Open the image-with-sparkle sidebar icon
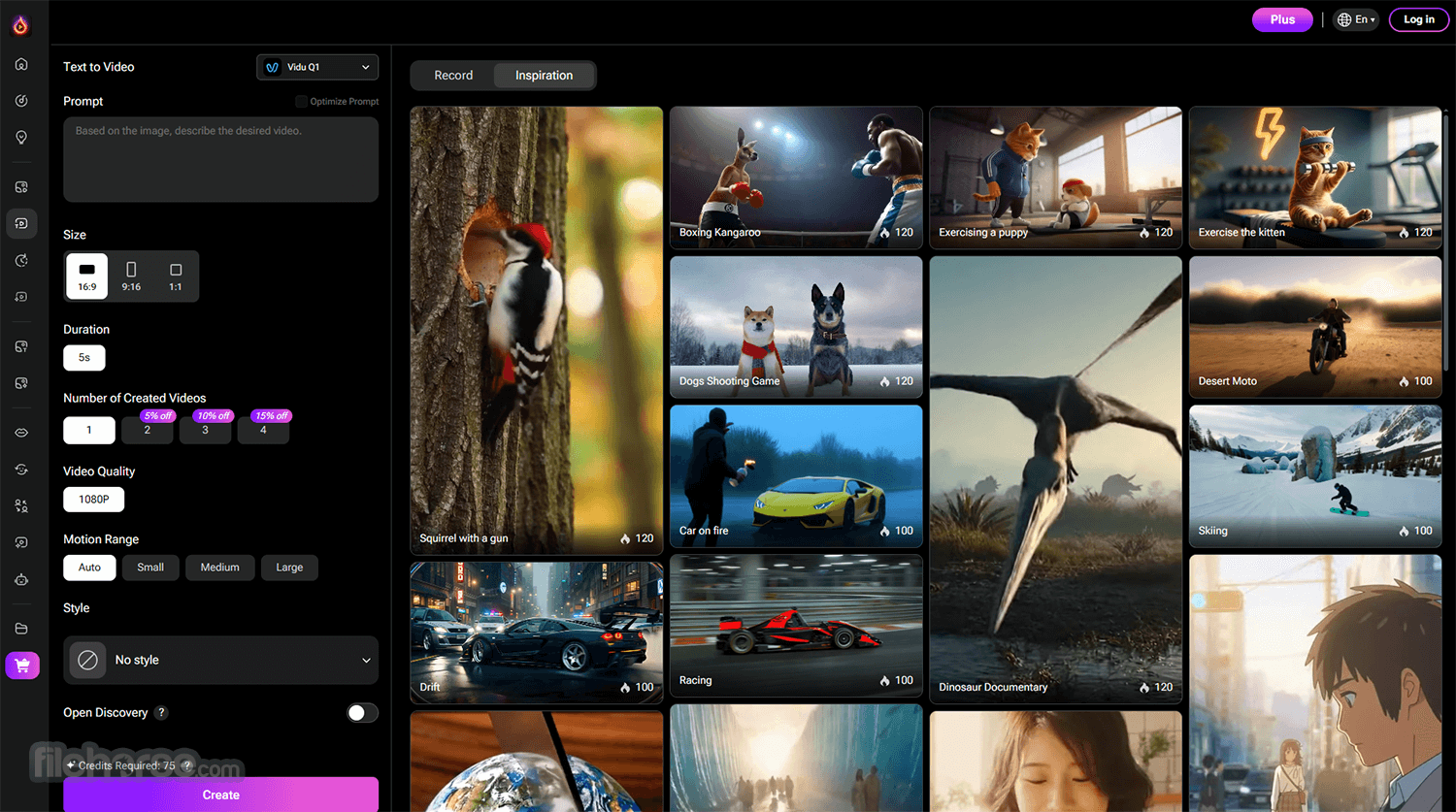 tap(21, 383)
